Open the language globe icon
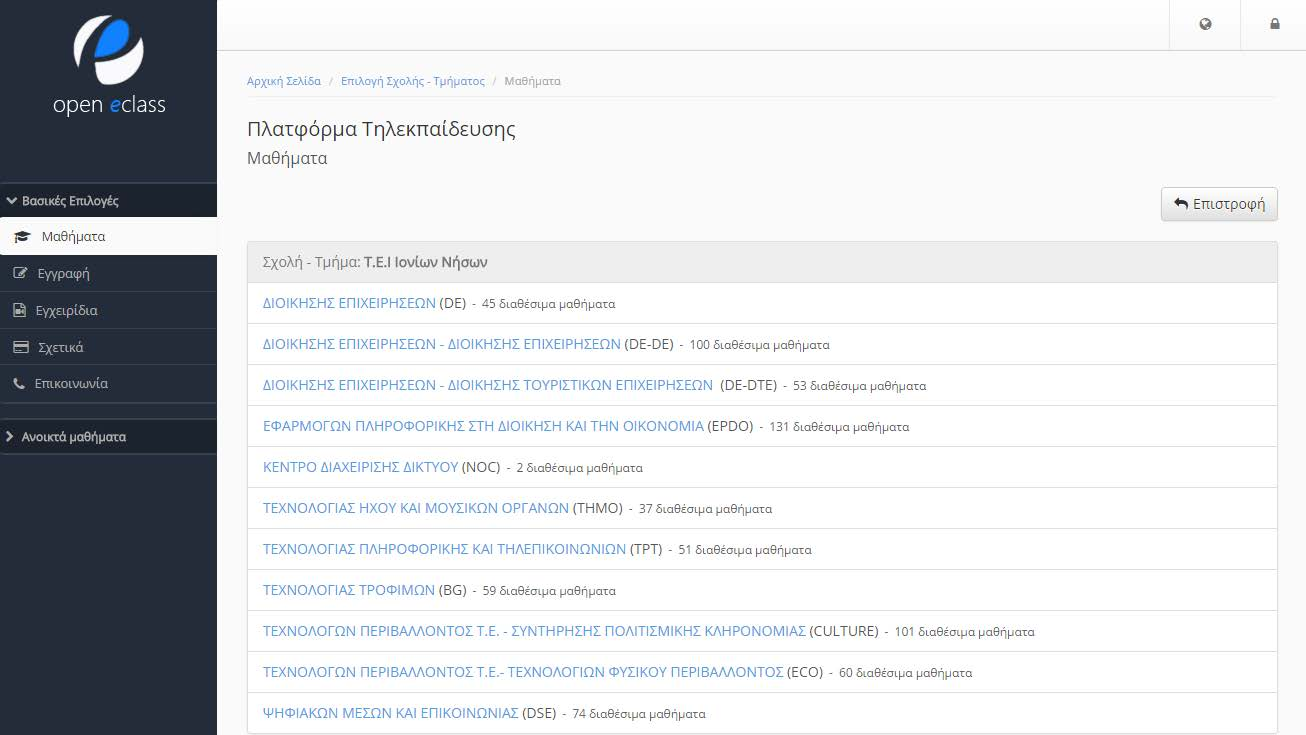Viewport: 1306px width, 735px height. [1205, 24]
